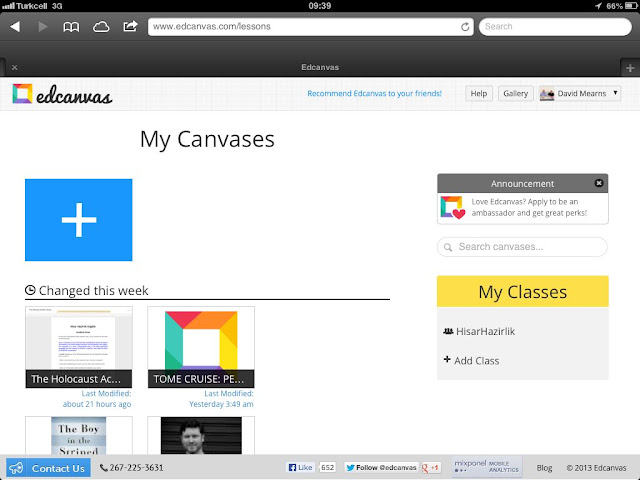Open the TOME CRUISE: PE... canvas thumbnail
Image resolution: width=640 pixels, height=480 pixels.
tap(201, 347)
